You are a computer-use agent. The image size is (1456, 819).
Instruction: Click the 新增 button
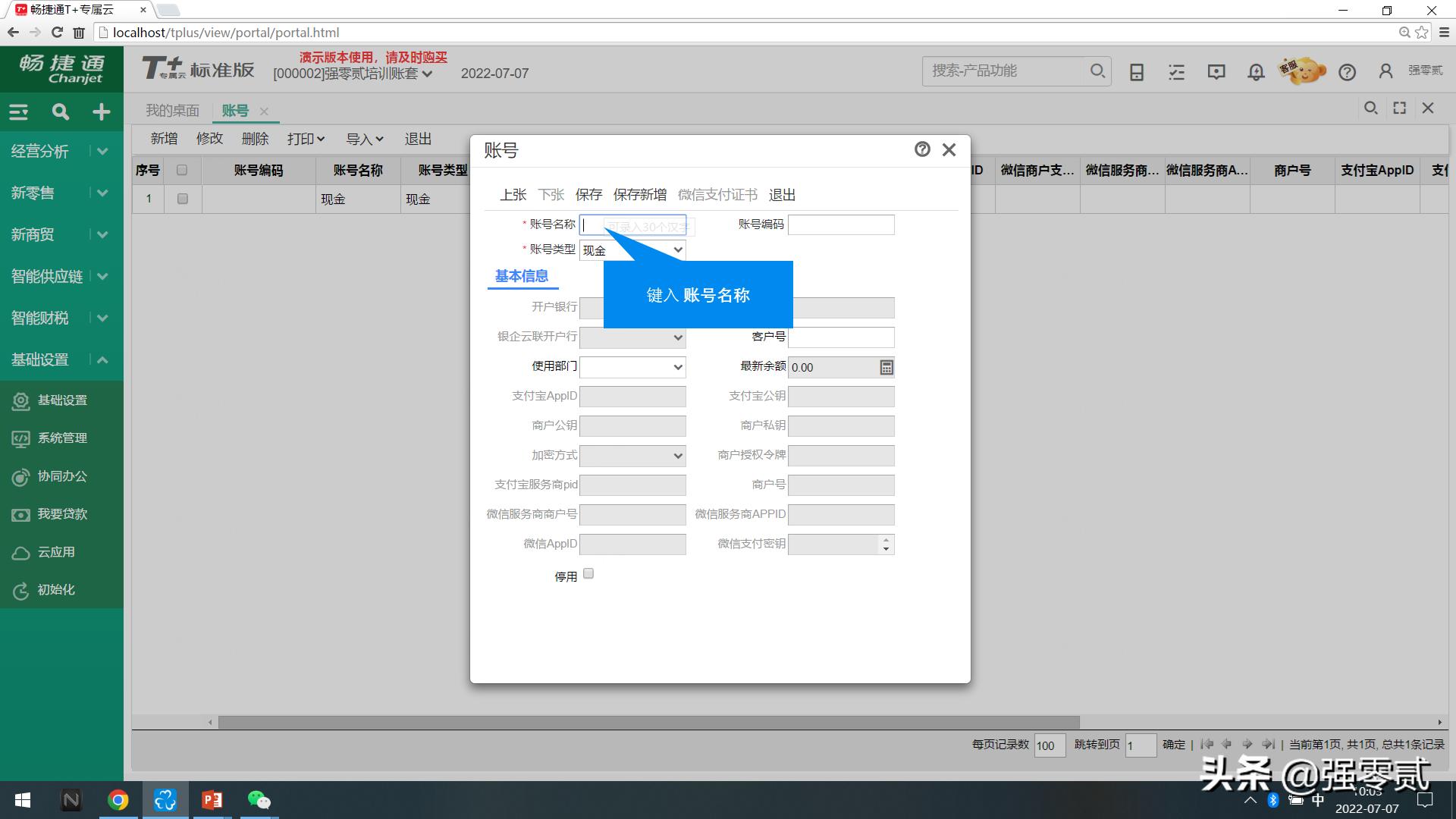pyautogui.click(x=164, y=138)
